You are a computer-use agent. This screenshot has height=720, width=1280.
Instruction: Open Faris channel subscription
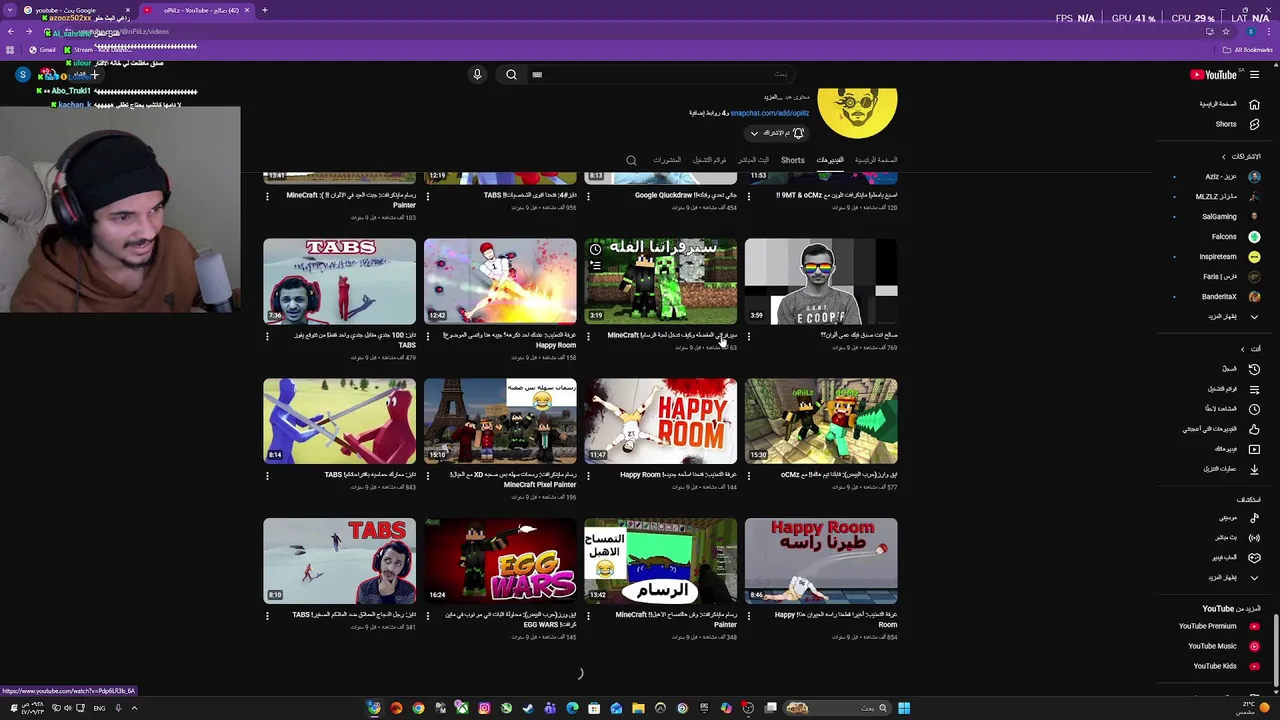(1218, 277)
